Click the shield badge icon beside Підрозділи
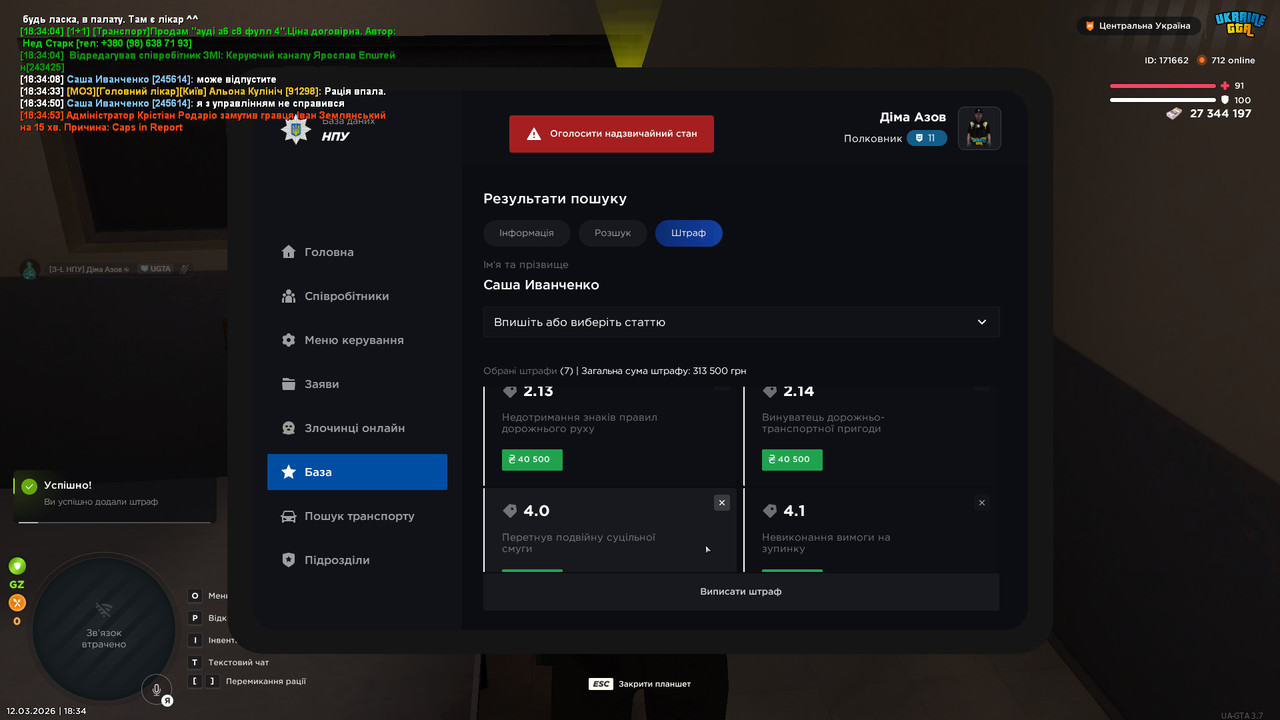 coord(289,560)
